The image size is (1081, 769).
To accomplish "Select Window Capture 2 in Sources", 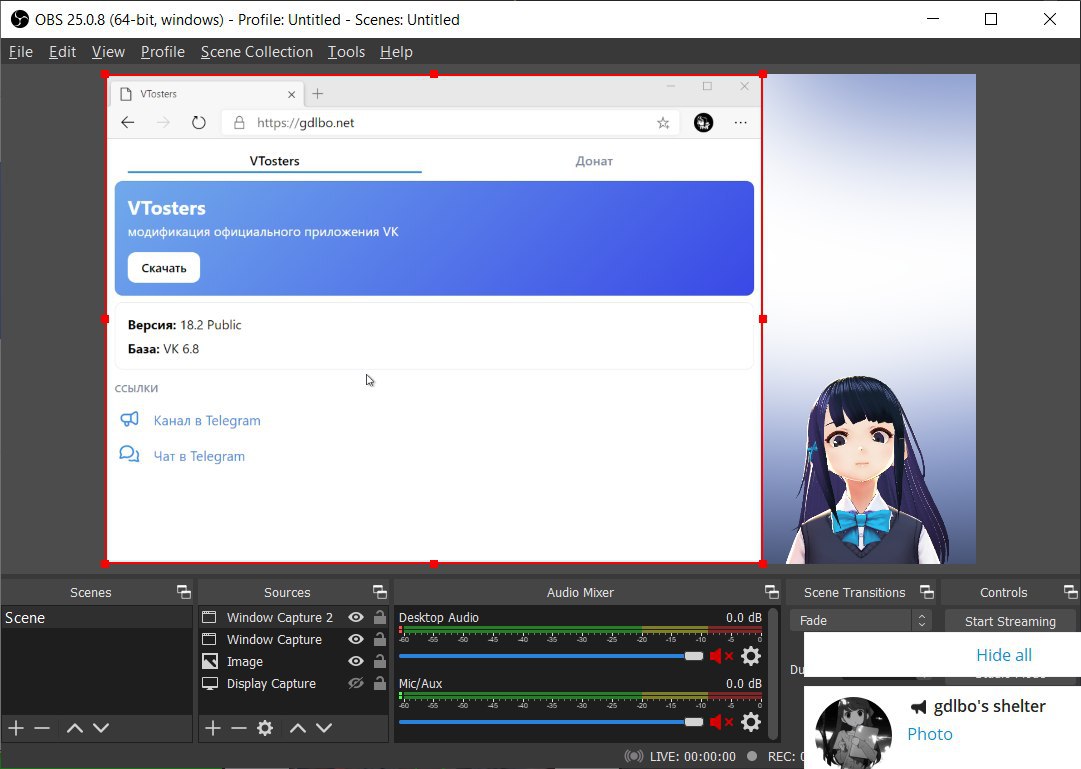I will [294, 617].
